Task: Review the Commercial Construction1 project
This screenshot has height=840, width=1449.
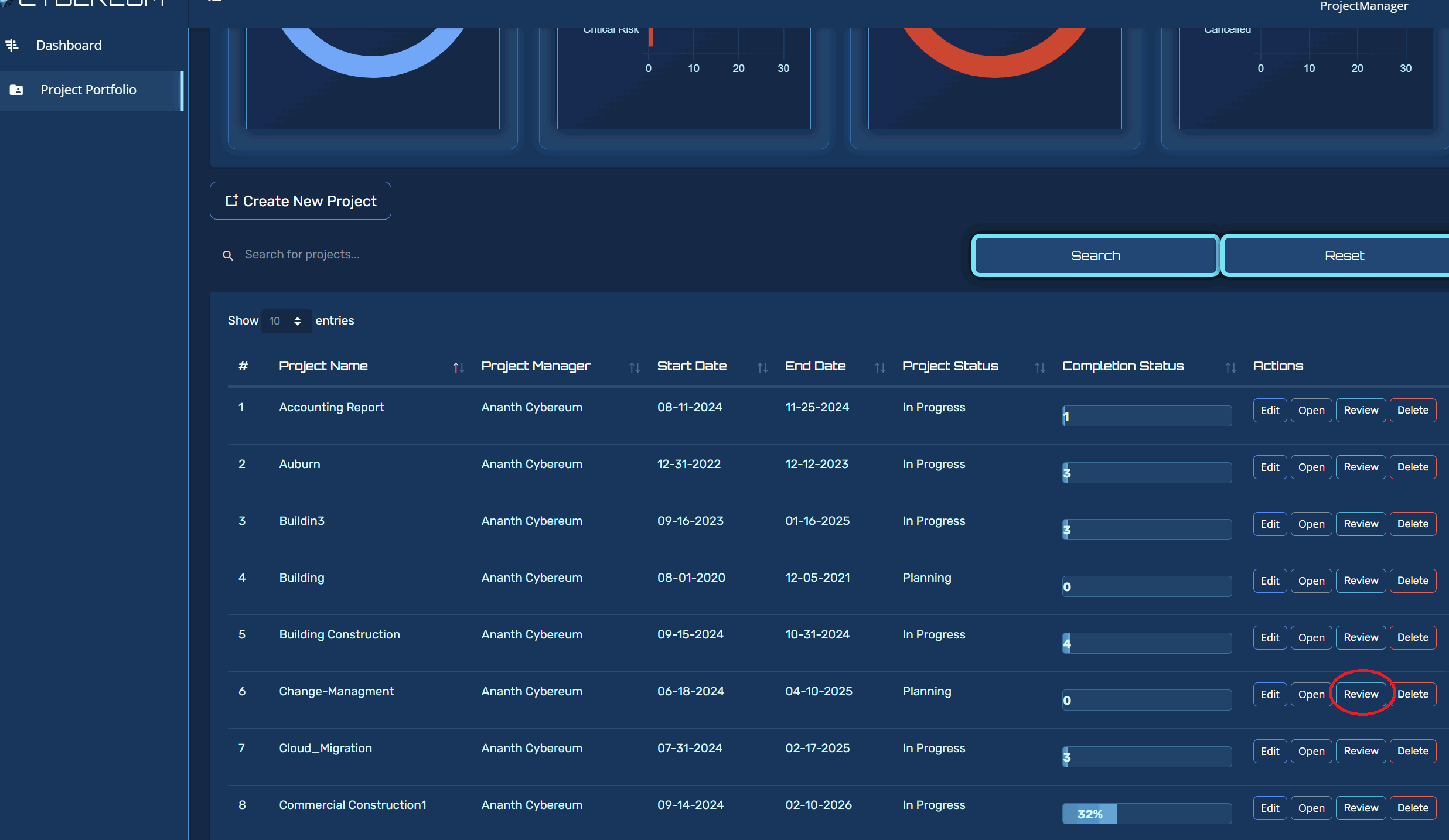Action: pyautogui.click(x=1361, y=808)
